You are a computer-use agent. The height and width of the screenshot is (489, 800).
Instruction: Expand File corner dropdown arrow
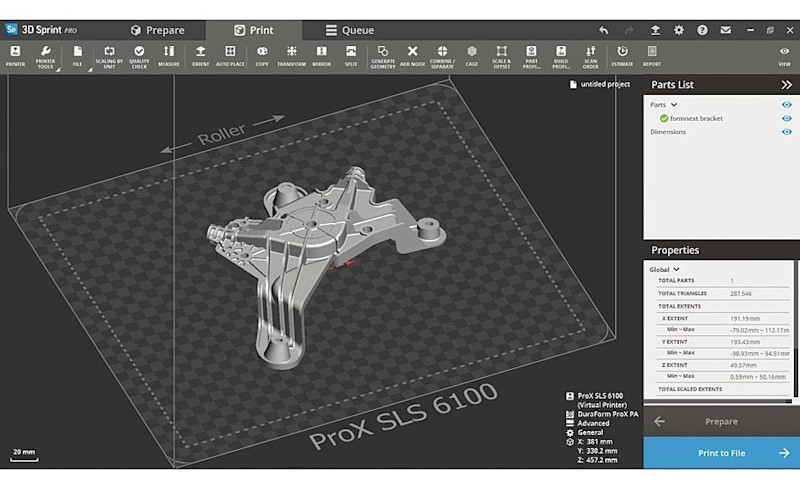90,69
